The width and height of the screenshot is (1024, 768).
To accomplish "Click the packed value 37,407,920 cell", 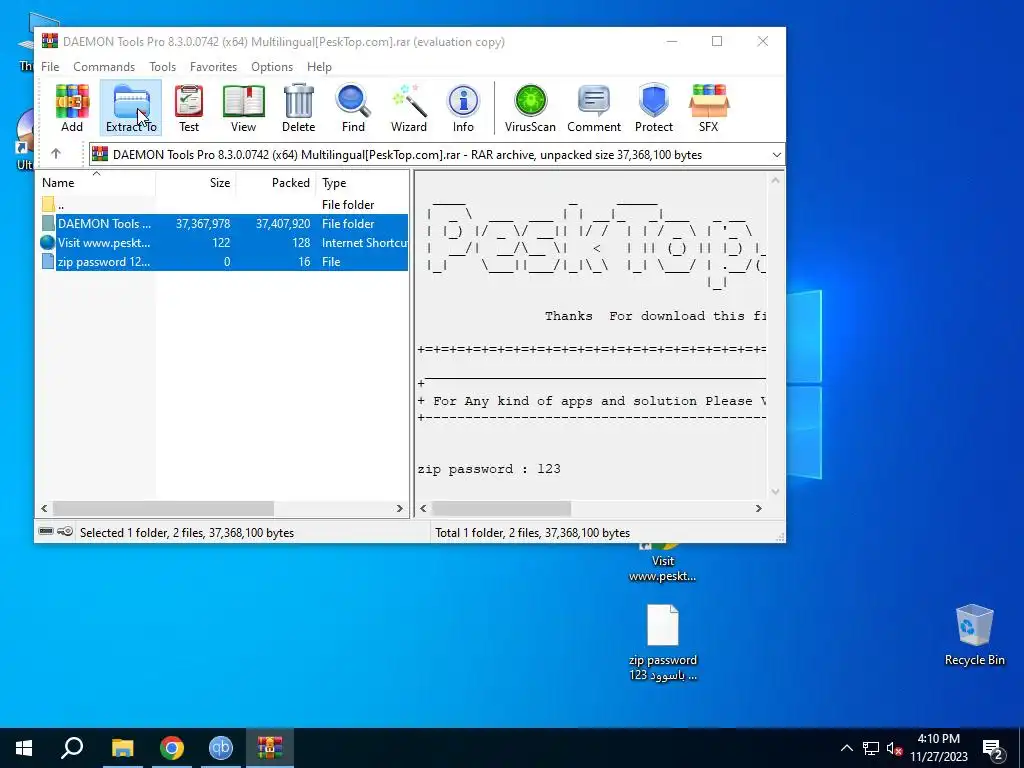I will coord(283,223).
